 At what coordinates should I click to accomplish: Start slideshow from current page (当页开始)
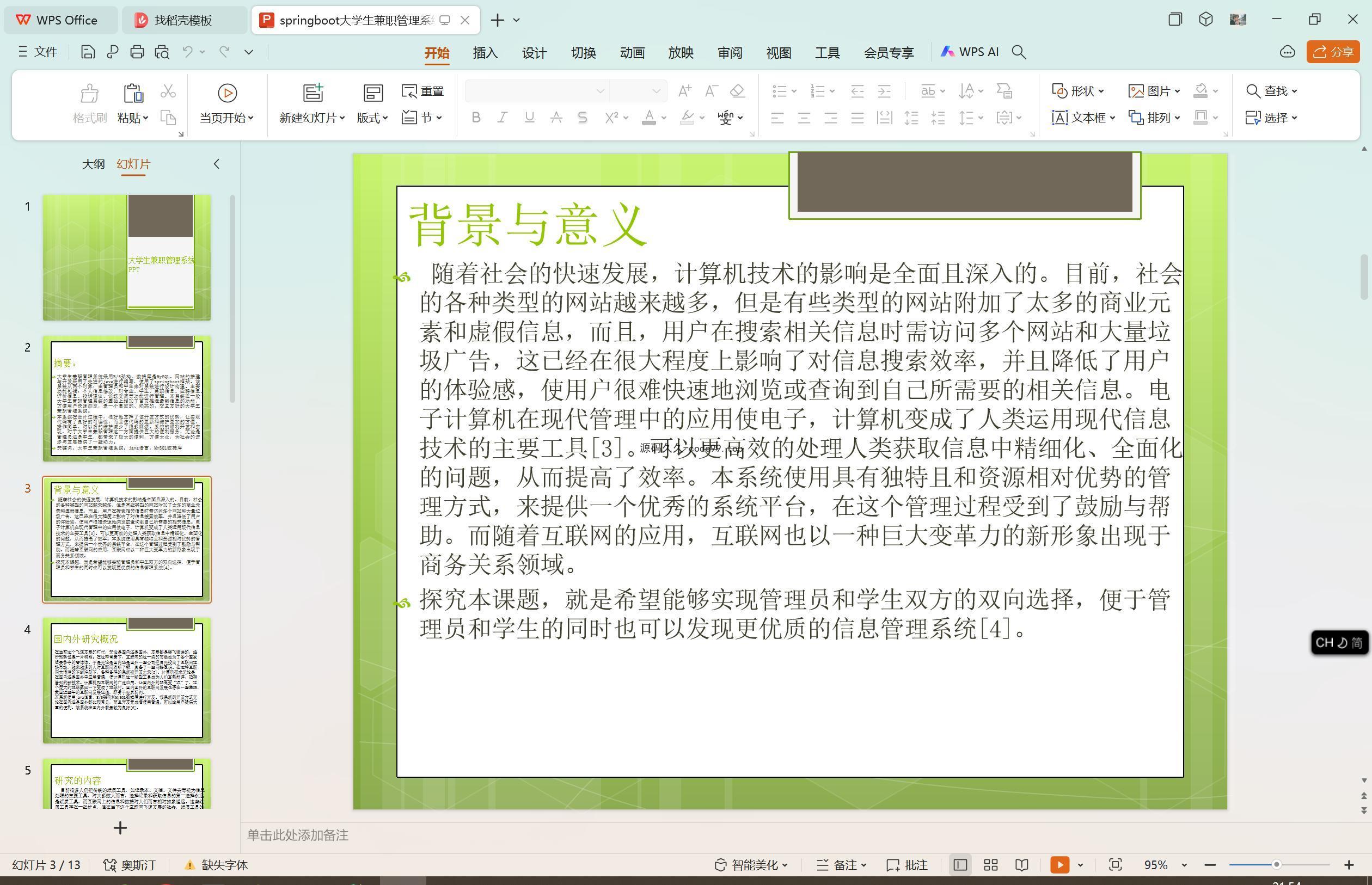pyautogui.click(x=226, y=104)
